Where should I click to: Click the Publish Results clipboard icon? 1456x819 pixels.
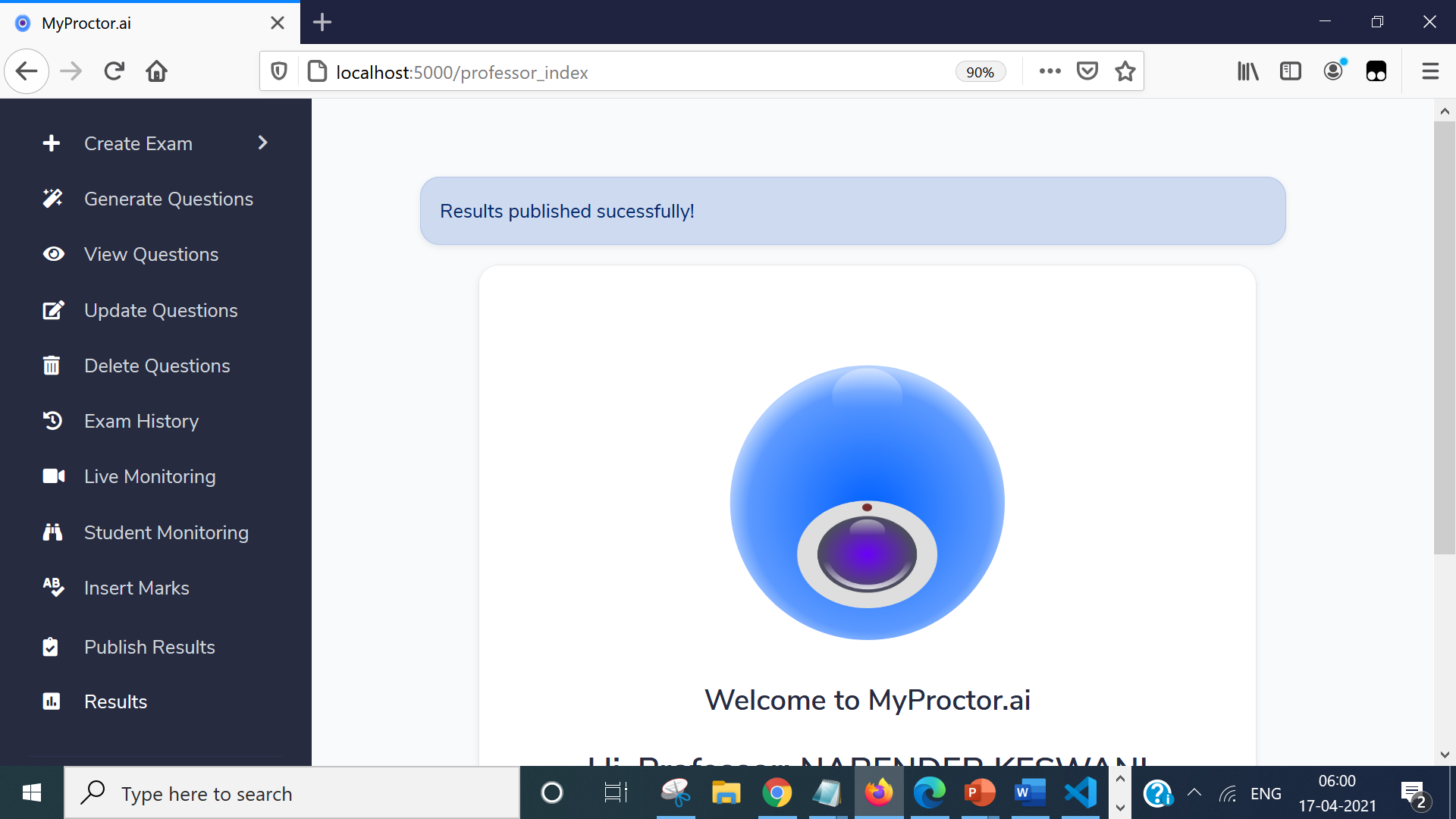coord(51,647)
